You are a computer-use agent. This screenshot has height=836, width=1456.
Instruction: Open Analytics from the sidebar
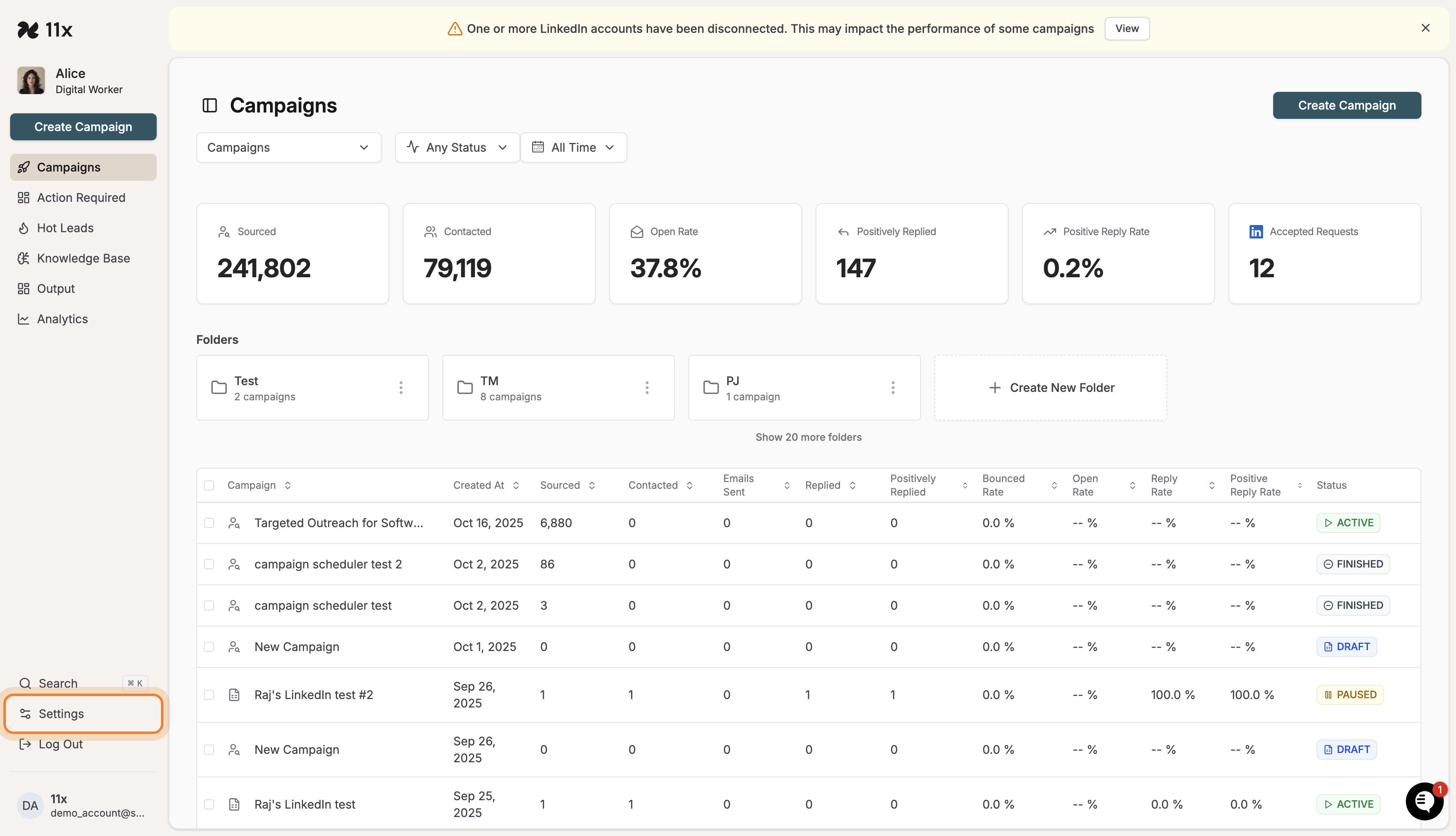click(62, 319)
